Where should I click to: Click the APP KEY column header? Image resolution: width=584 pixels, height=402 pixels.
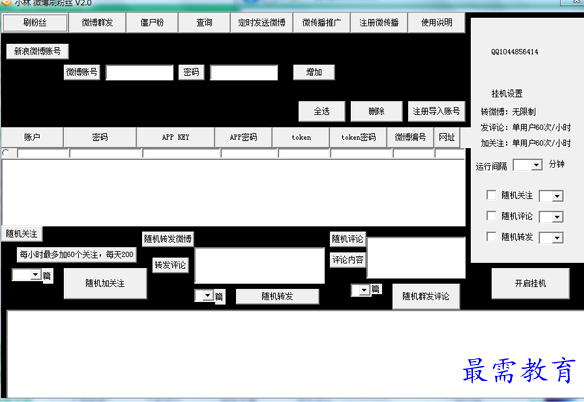pyautogui.click(x=175, y=137)
